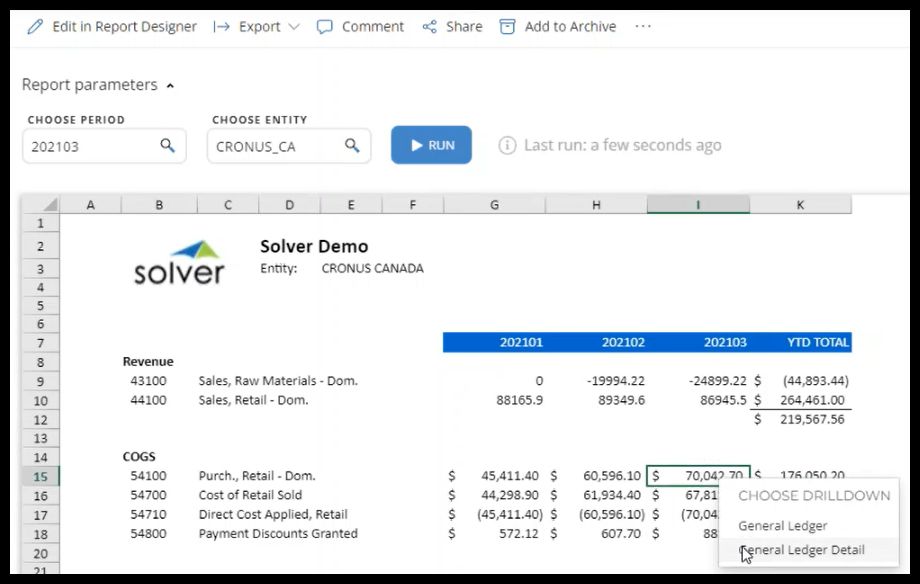
Task: Click the Share icon
Action: tap(430, 27)
